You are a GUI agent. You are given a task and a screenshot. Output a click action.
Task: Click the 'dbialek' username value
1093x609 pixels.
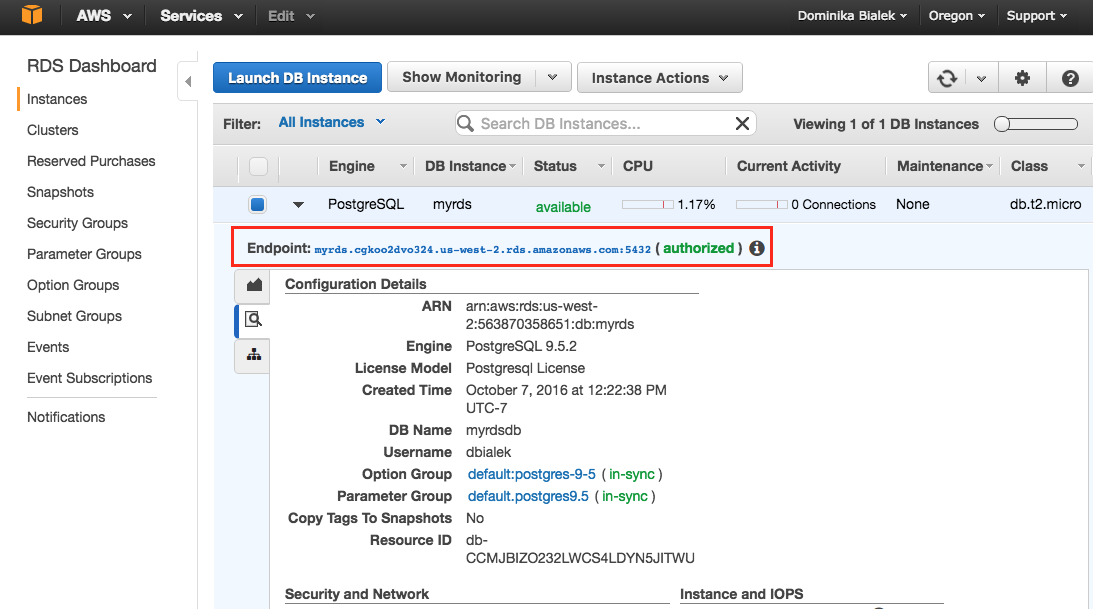pyautogui.click(x=489, y=452)
